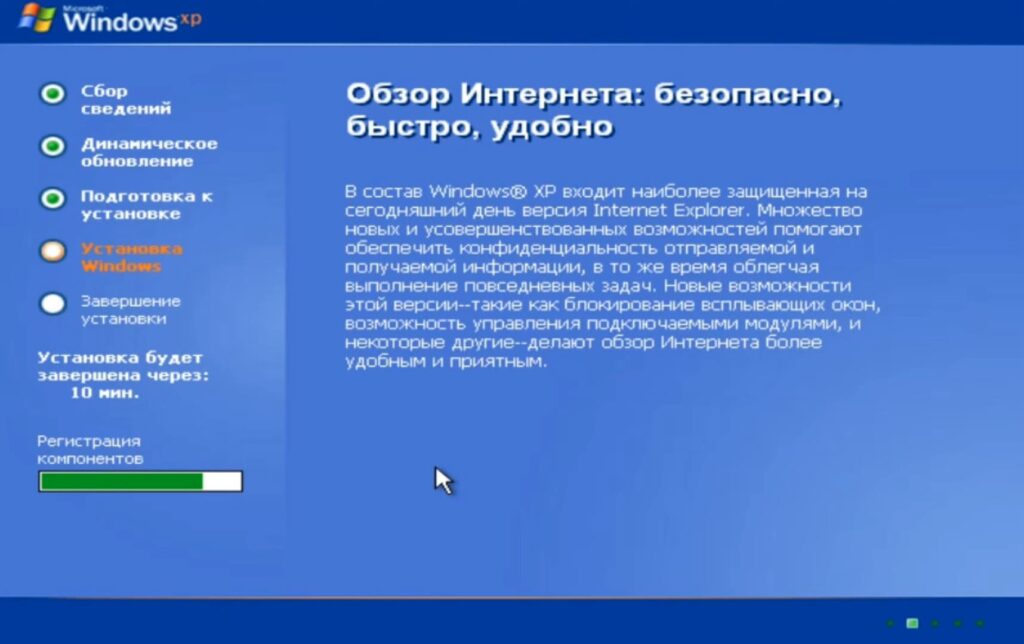
Task: Click the Подготовка к установке step label
Action: click(x=146, y=205)
